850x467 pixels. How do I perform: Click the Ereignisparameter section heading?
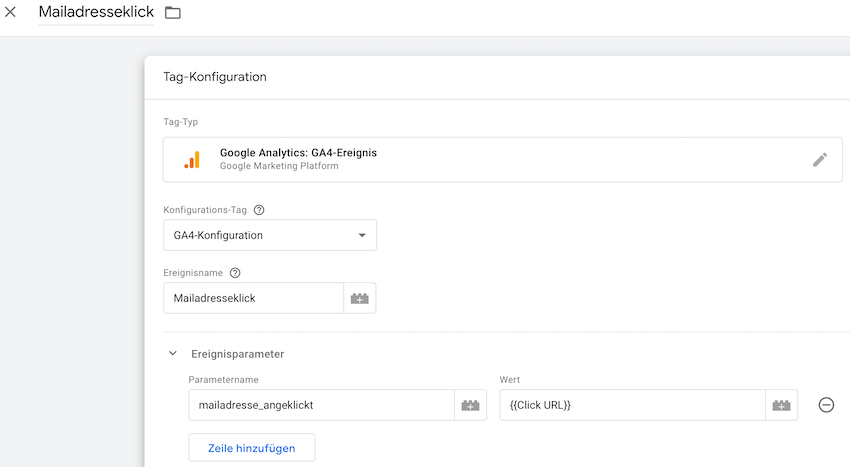(x=237, y=353)
